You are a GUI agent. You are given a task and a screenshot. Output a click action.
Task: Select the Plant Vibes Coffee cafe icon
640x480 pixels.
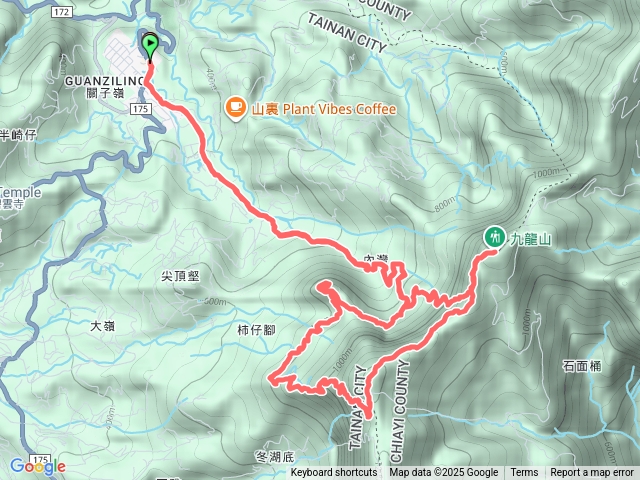tap(236, 109)
